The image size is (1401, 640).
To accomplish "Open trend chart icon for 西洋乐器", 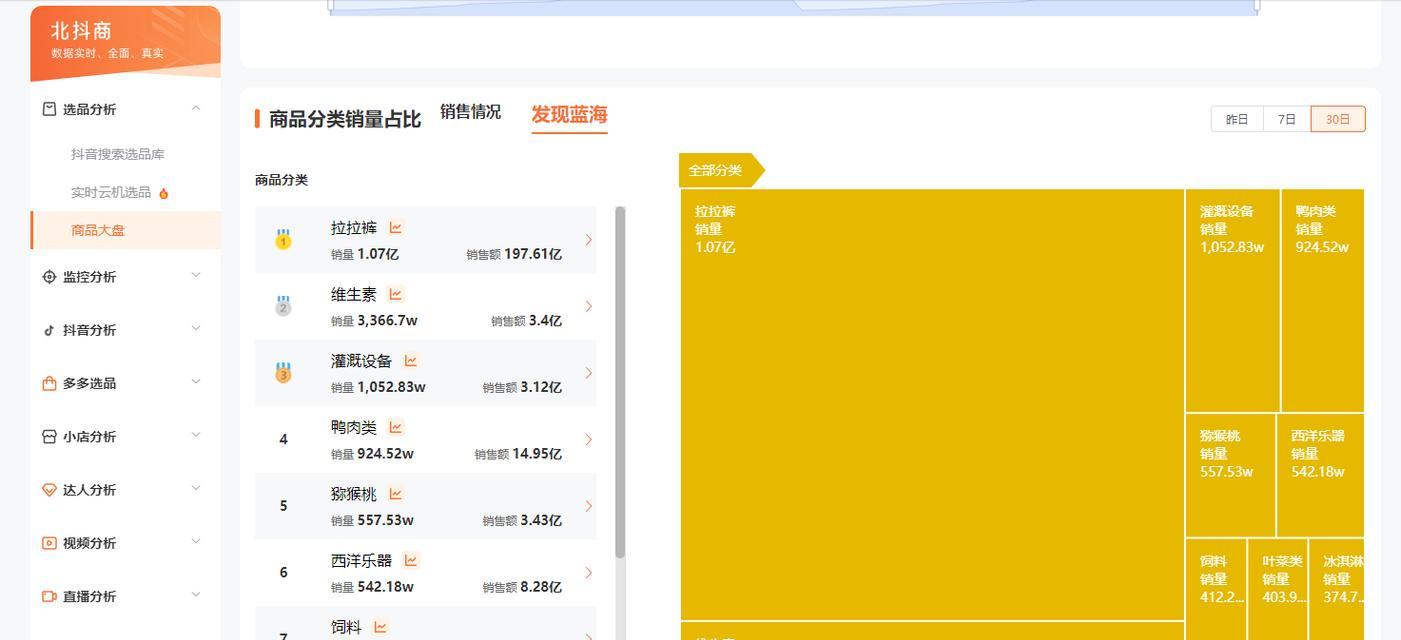I will [x=411, y=560].
